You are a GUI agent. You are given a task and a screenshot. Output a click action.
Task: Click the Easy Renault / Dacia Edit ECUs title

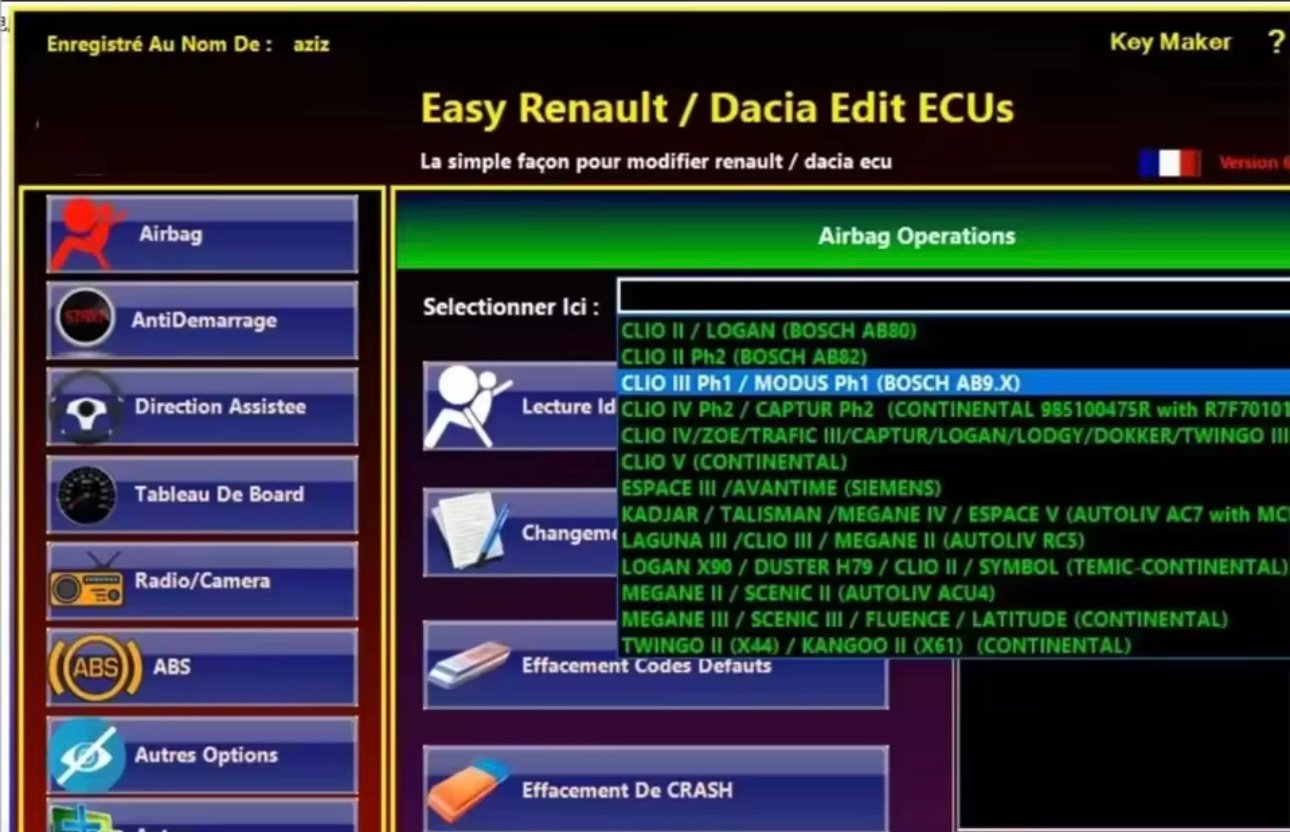tap(717, 108)
